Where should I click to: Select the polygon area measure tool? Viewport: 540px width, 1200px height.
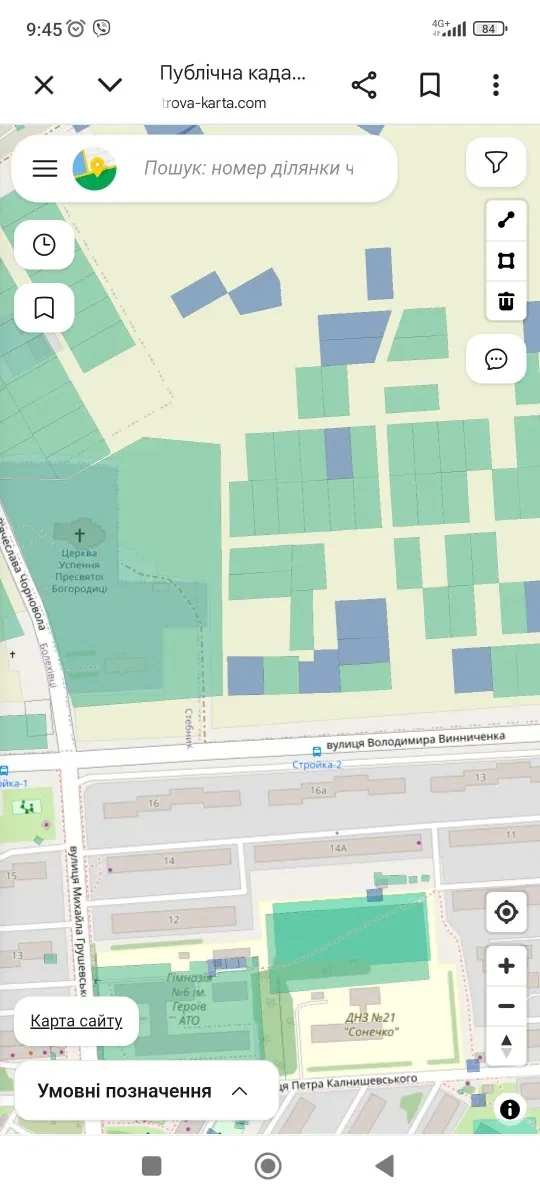tap(506, 261)
